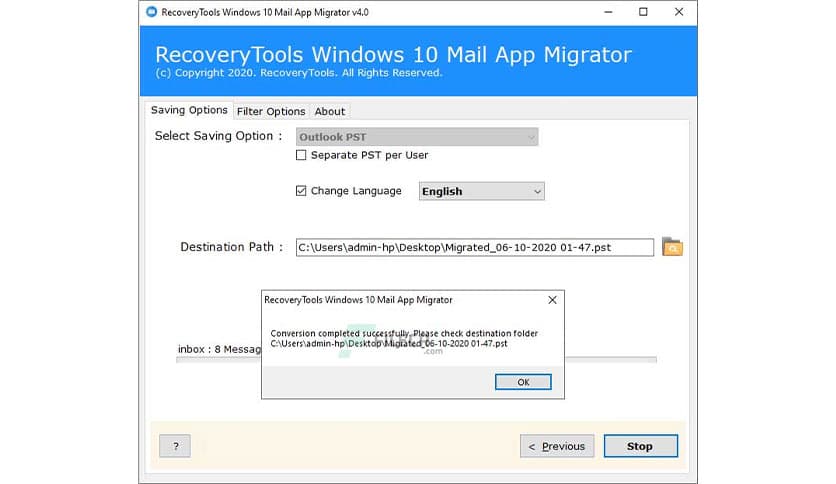Open the Select Saving Option dropdown
Screen dimensions: 836x484
(417, 137)
